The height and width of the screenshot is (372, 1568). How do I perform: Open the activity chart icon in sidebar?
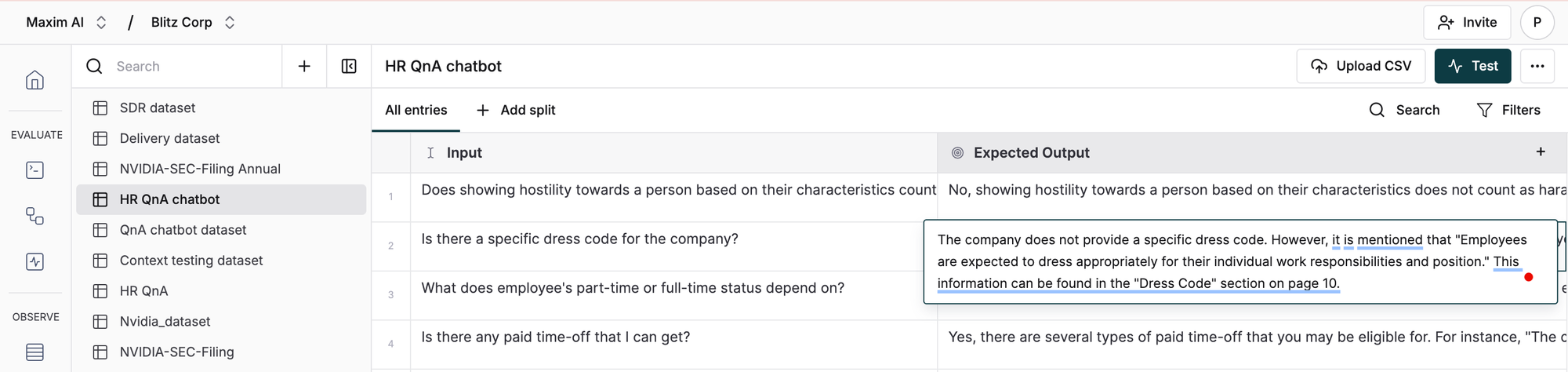[x=34, y=261]
